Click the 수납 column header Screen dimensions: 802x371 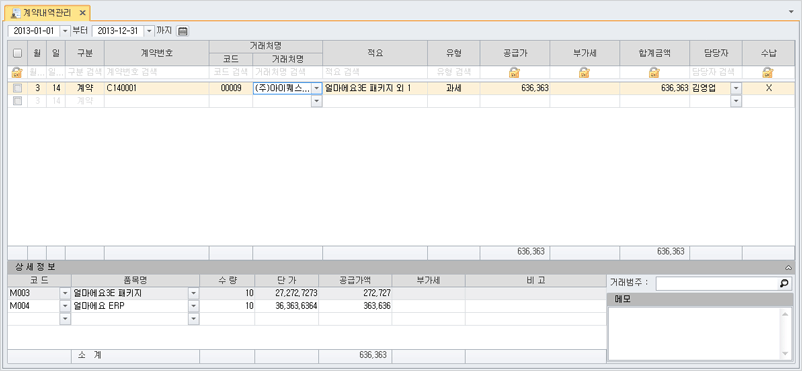[768, 53]
